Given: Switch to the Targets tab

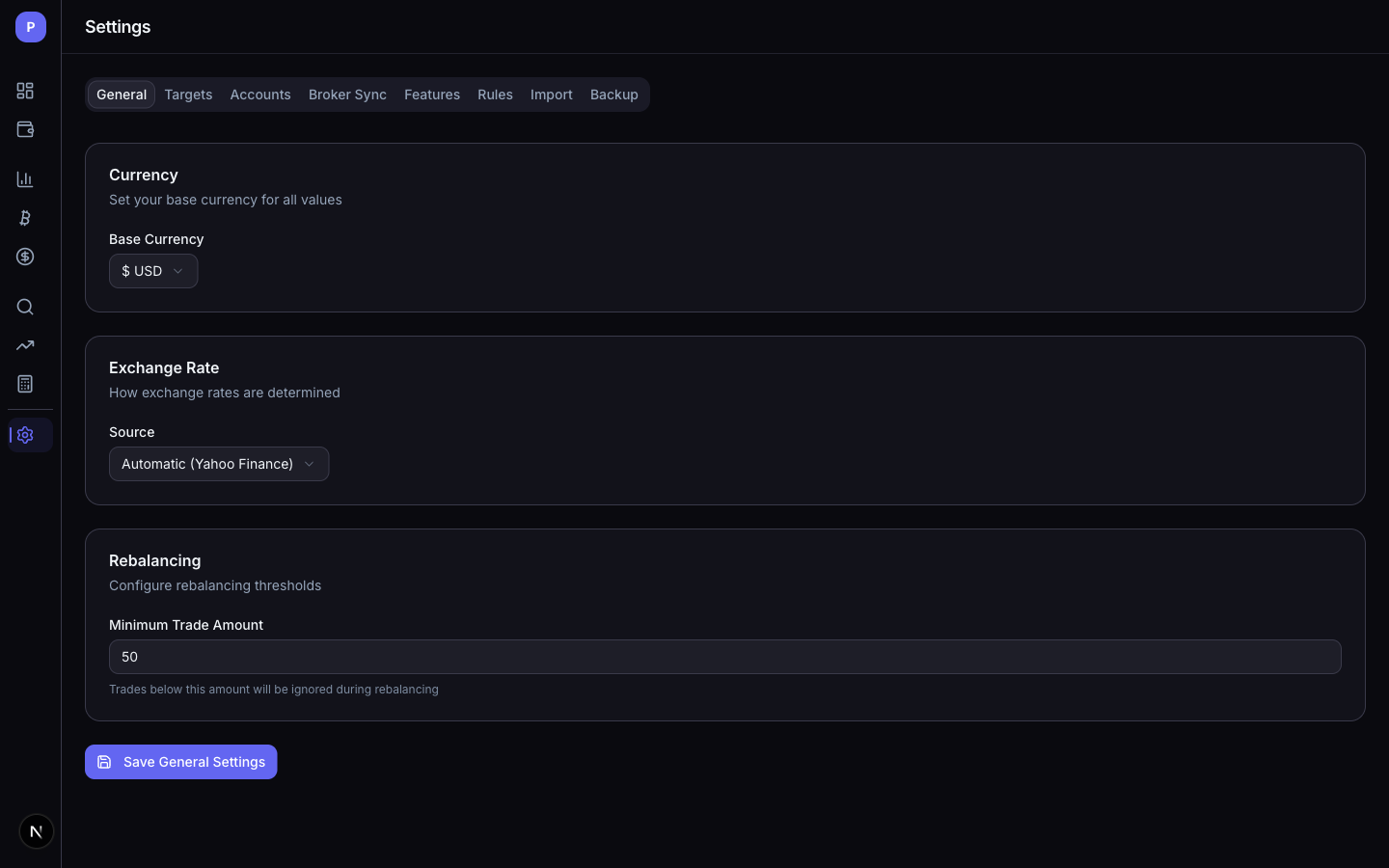Looking at the screenshot, I should point(188,95).
